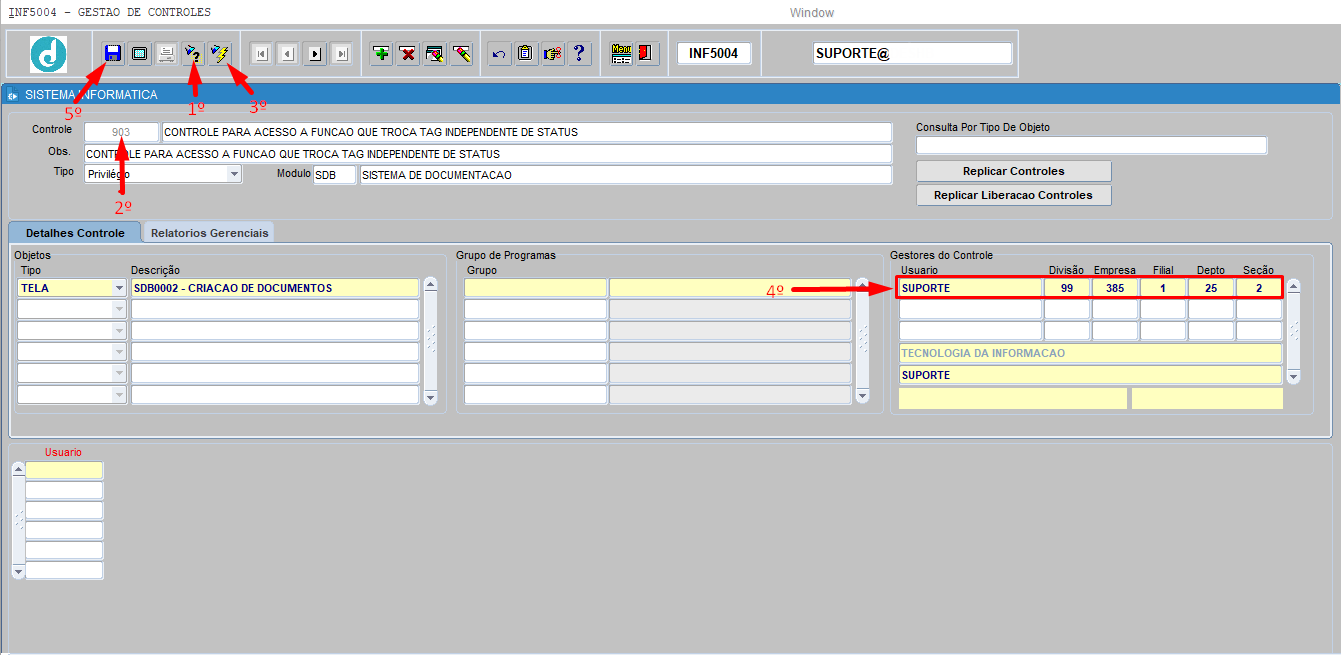This screenshot has width=1341, height=655.
Task: Click the greyed-out printer toolbar icon
Action: pos(167,53)
